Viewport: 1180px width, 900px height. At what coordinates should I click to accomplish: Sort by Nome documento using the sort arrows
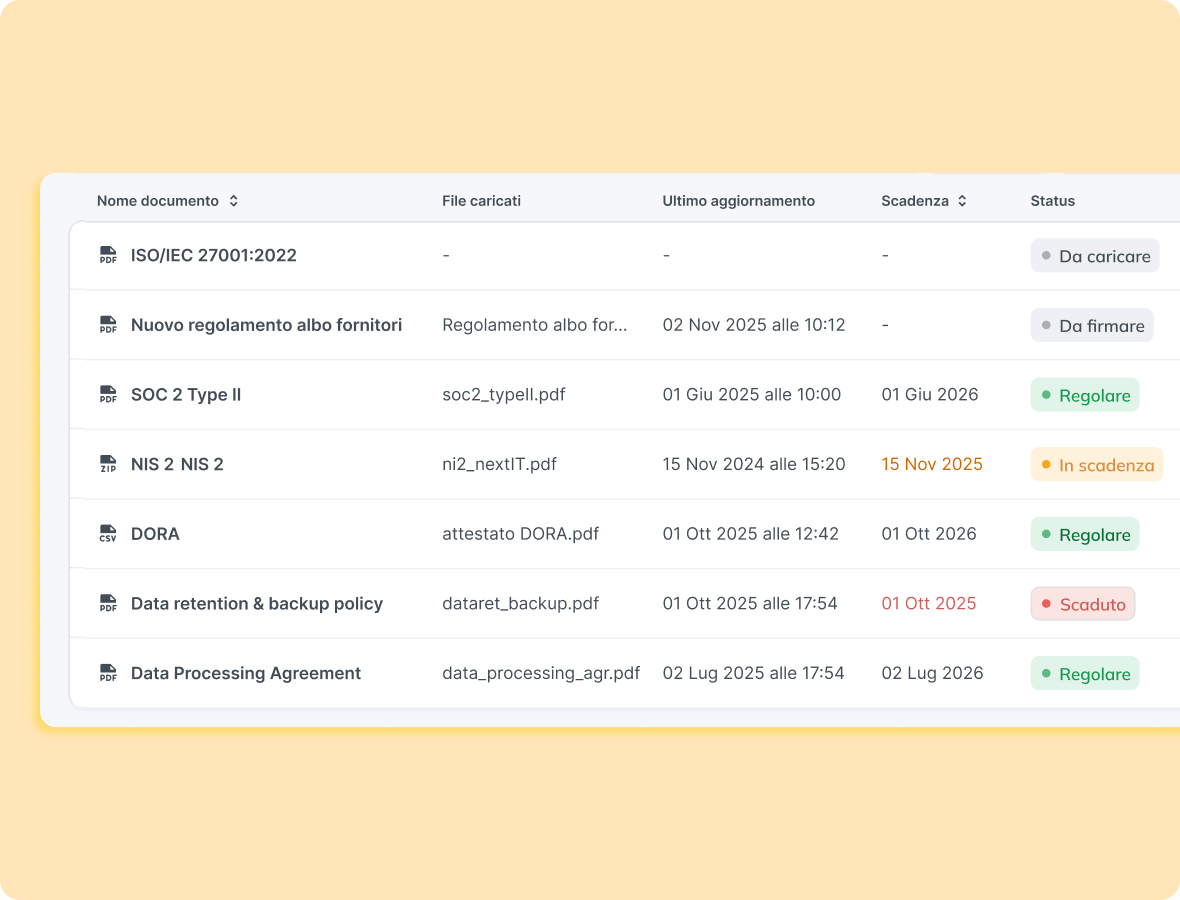pos(233,201)
